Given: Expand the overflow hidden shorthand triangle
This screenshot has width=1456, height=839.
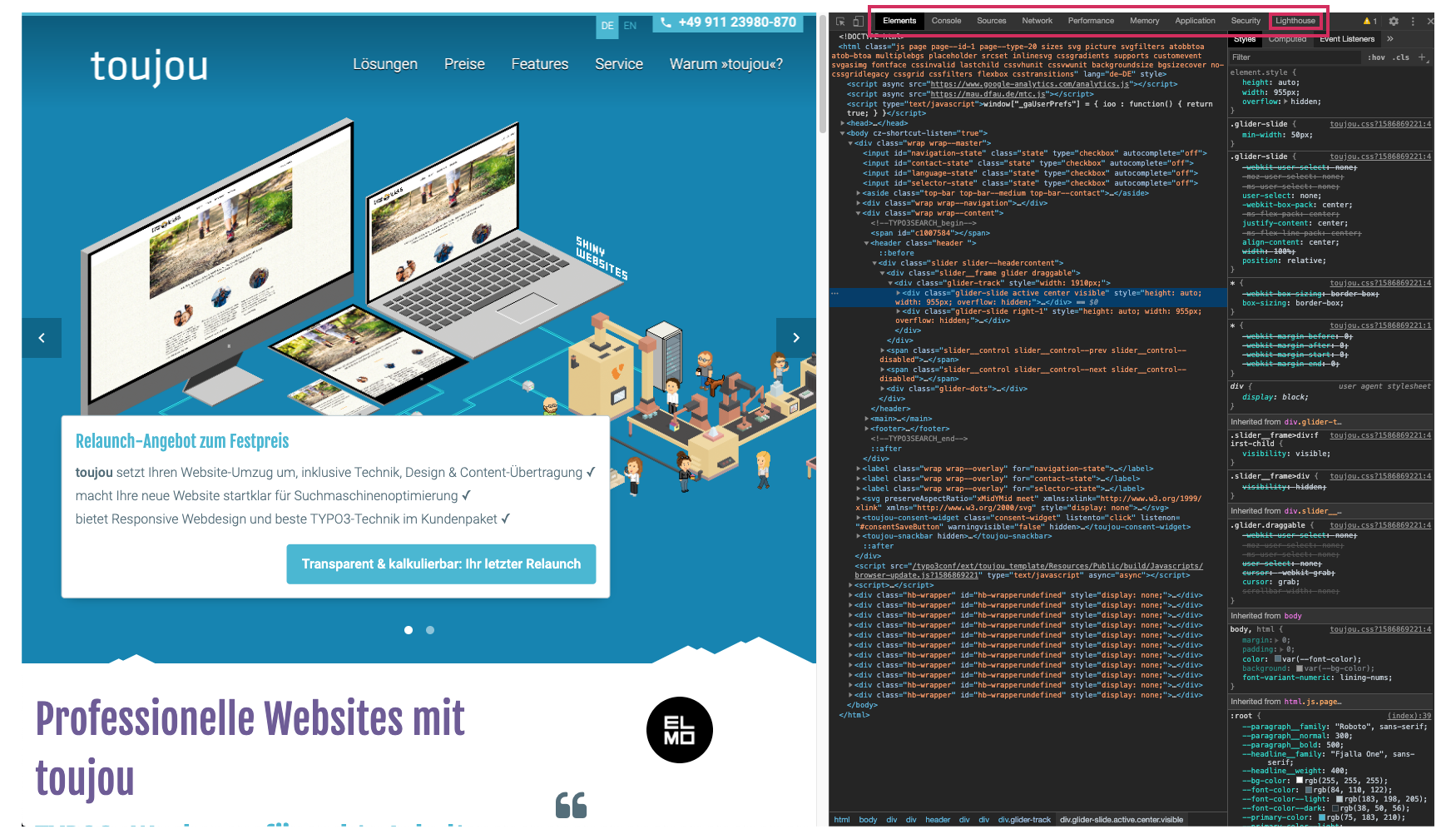Looking at the screenshot, I should [1285, 102].
